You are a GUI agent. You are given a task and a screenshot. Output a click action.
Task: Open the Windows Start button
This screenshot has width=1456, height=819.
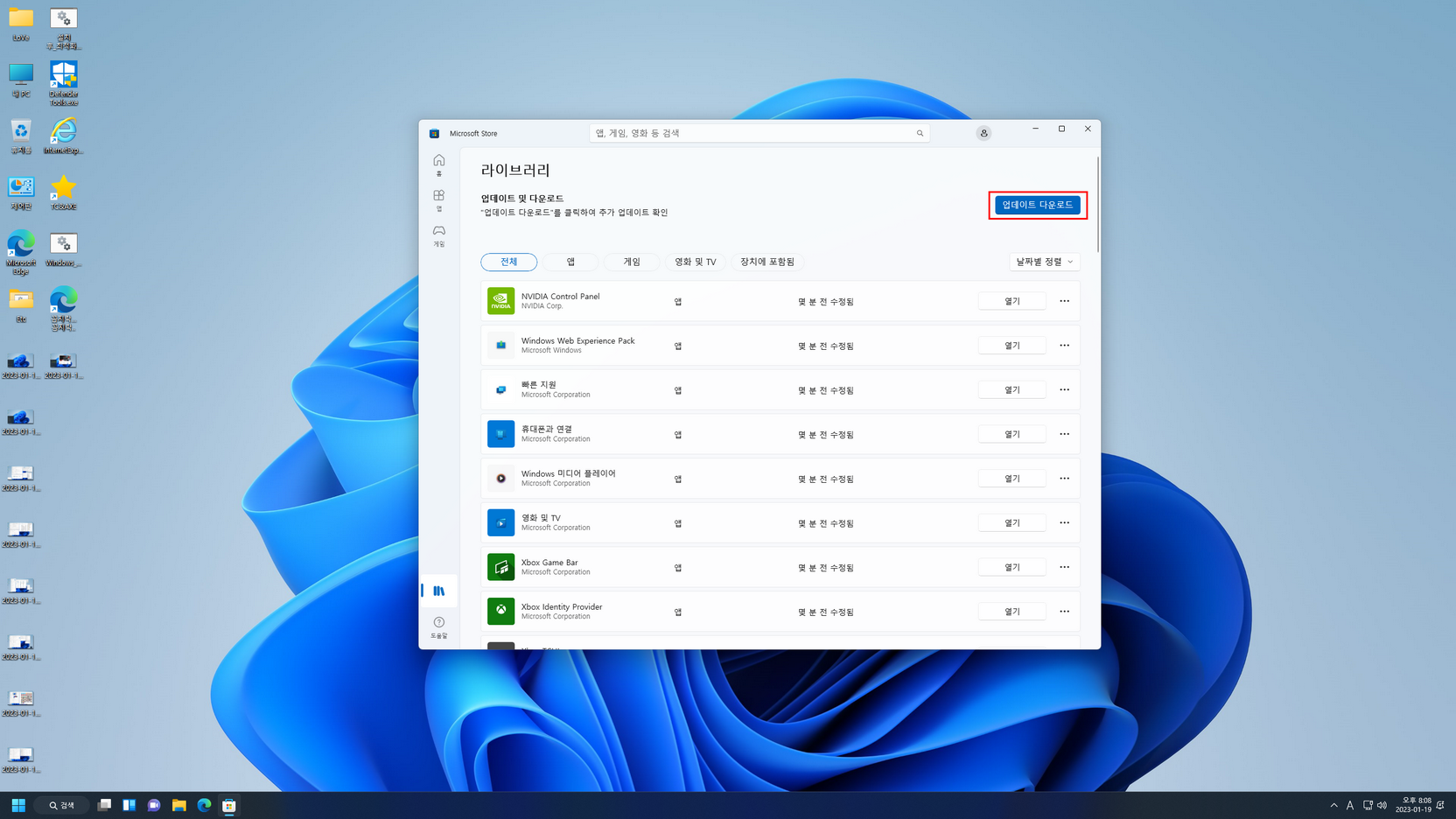(18, 805)
